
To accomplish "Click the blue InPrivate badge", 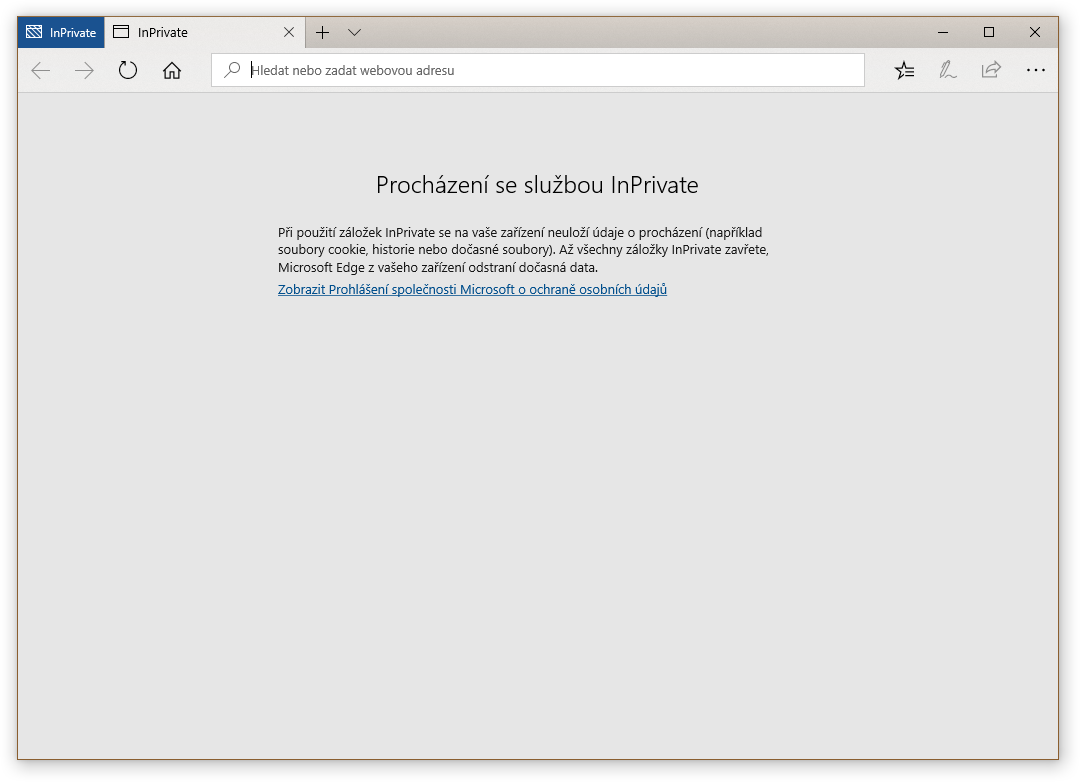I will click(x=61, y=32).
